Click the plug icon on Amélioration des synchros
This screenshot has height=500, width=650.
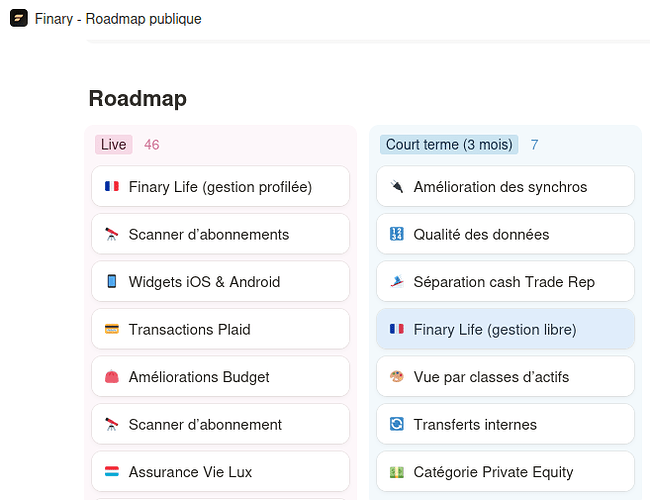396,187
